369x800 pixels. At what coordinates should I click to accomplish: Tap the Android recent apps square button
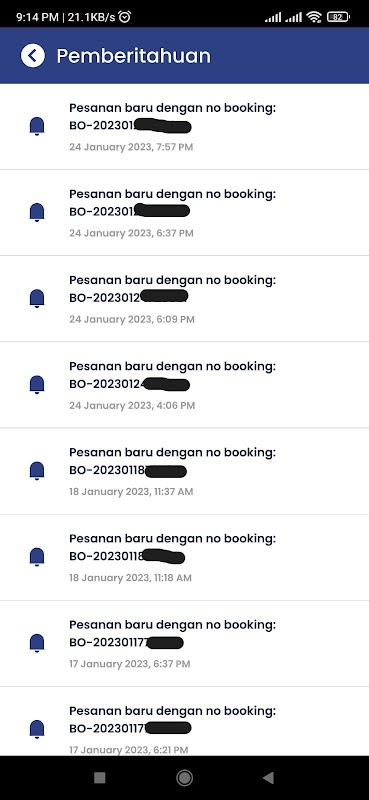pos(100,778)
